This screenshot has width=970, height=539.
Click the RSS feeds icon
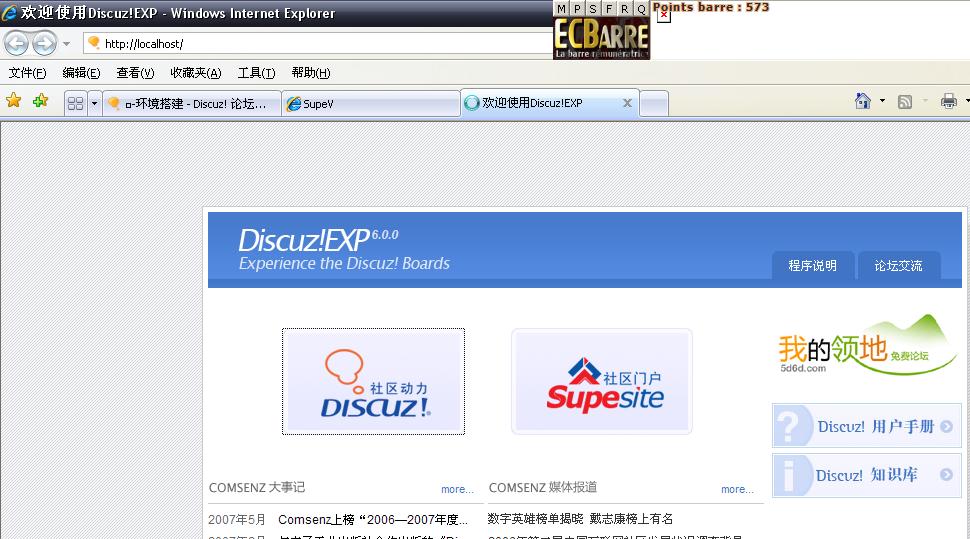point(904,101)
